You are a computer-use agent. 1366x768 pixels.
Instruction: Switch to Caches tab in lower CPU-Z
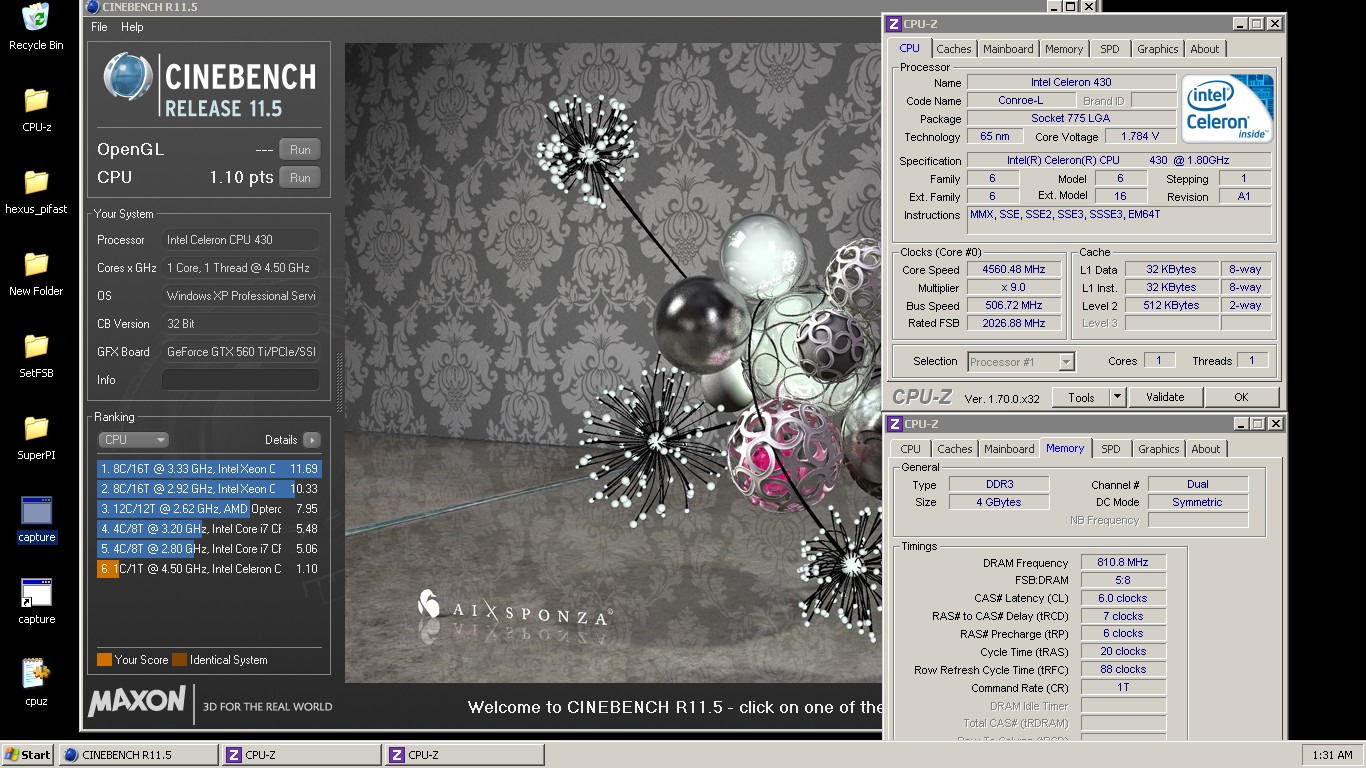955,449
